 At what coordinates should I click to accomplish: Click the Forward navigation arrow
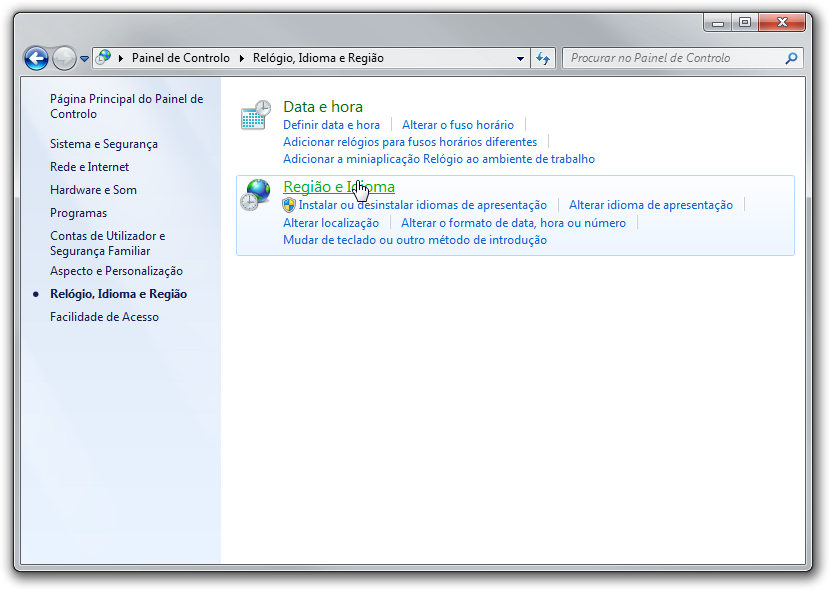coord(64,58)
